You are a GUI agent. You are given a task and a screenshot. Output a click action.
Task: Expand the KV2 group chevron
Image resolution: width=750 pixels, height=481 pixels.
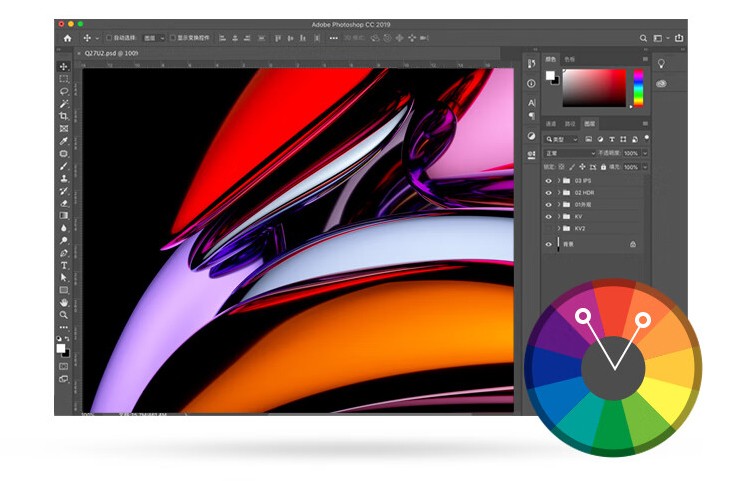tap(559, 229)
